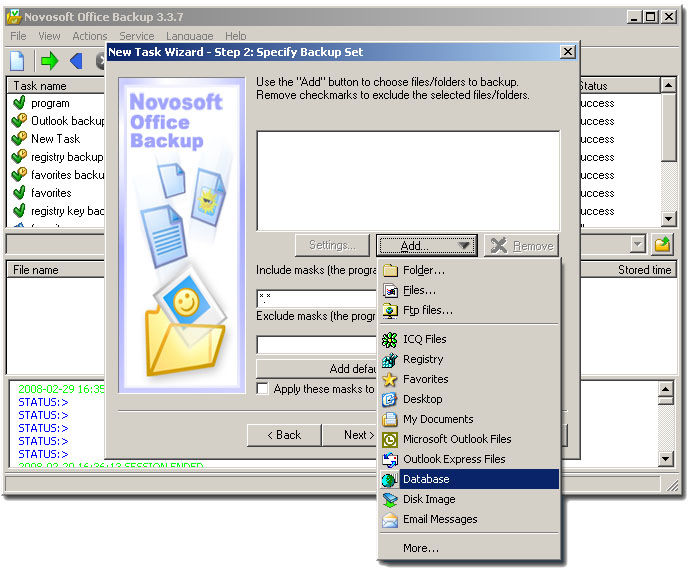Click the Disk Image icon in menu
Viewport: 695px width, 573px height.
[390, 499]
